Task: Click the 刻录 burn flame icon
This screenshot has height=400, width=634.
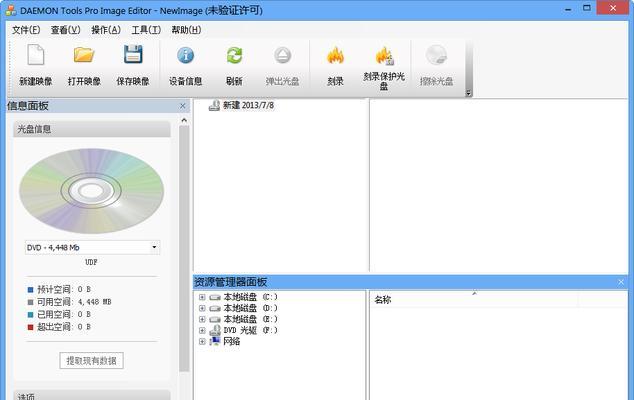Action: pyautogui.click(x=335, y=55)
